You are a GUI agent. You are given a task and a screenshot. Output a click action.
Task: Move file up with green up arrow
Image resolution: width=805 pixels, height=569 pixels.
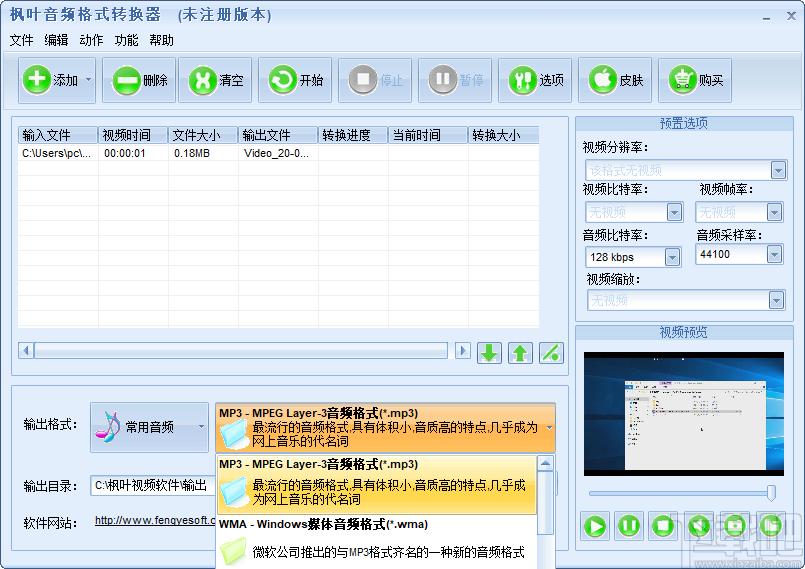tap(520, 353)
